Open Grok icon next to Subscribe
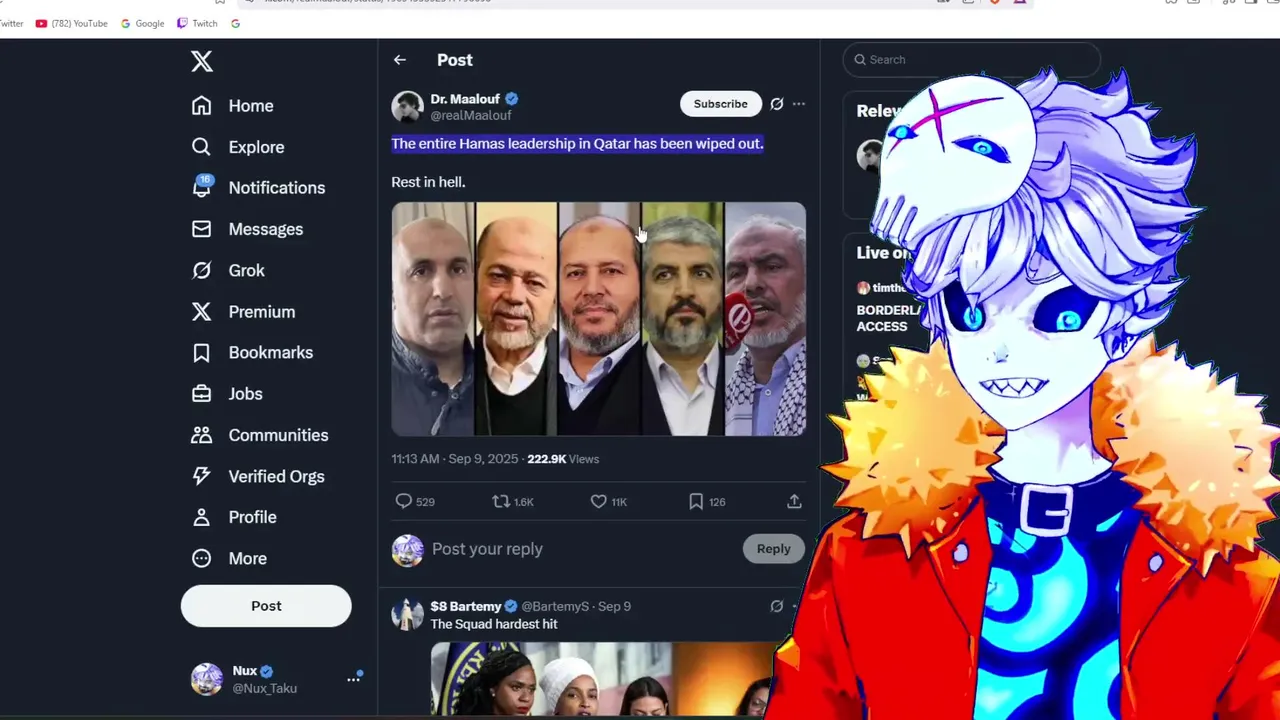The width and height of the screenshot is (1280, 720). point(776,104)
